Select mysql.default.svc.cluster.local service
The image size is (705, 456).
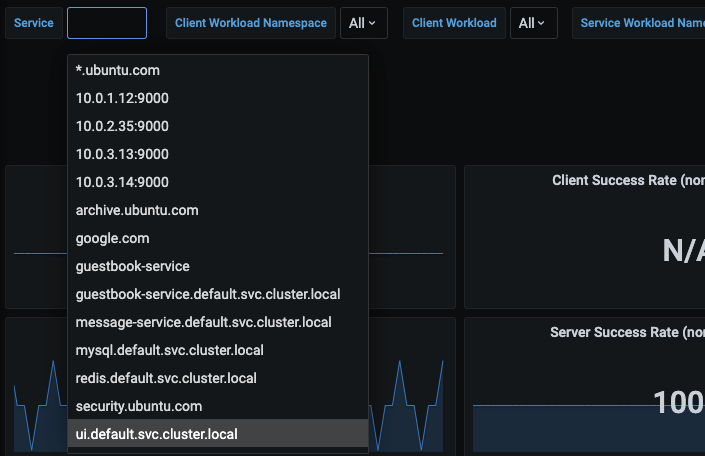tap(170, 350)
